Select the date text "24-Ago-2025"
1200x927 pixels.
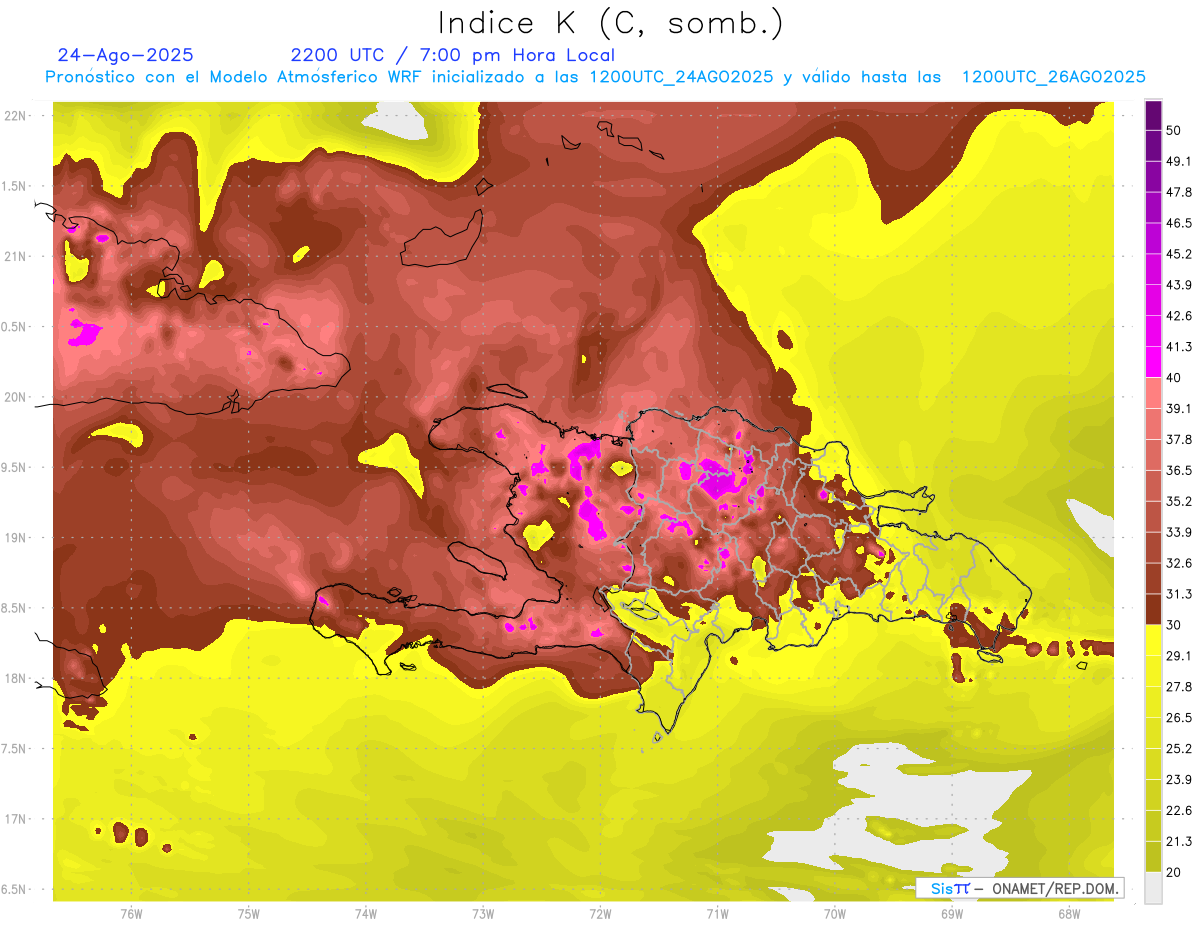pyautogui.click(x=126, y=55)
